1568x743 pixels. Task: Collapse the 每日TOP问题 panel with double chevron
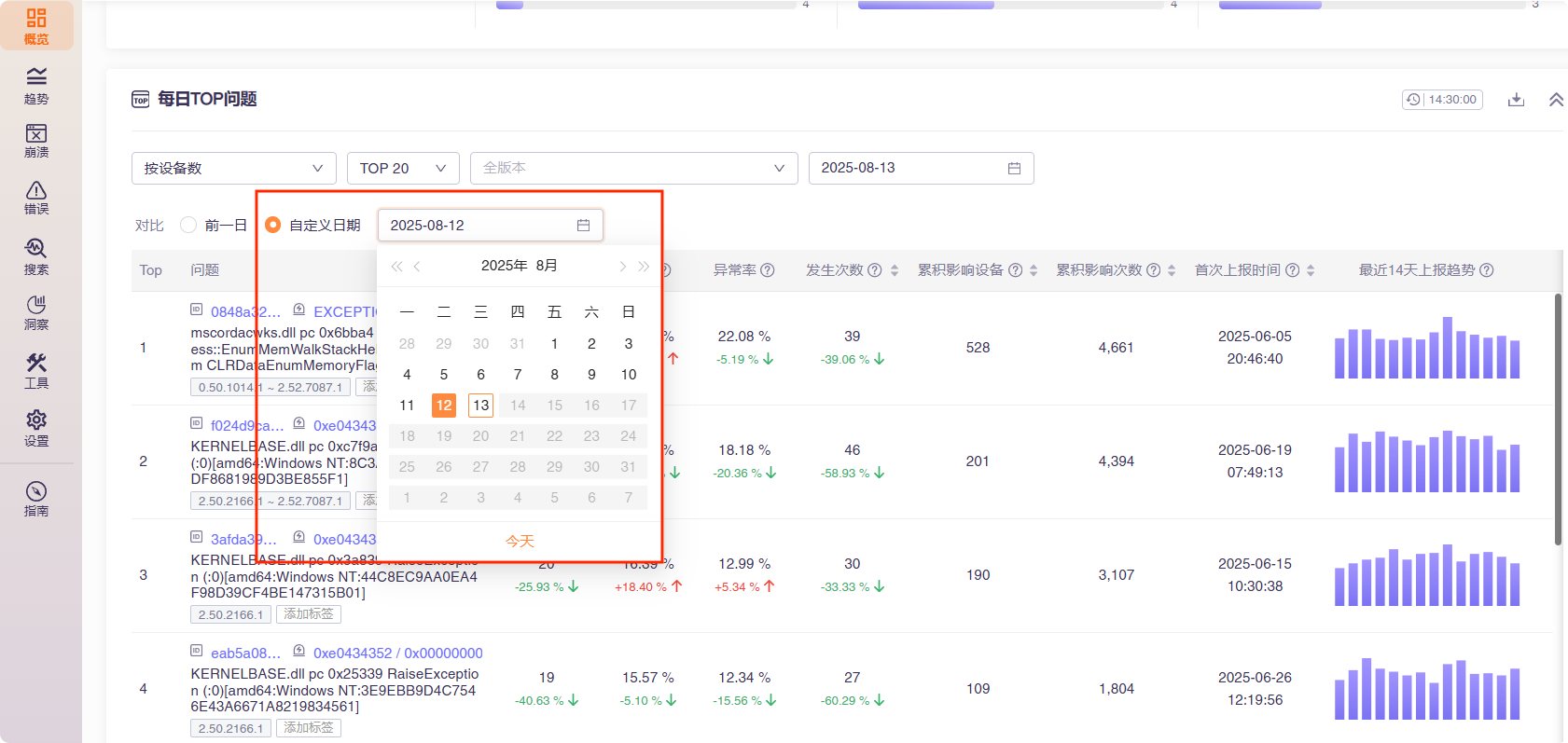[x=1556, y=100]
